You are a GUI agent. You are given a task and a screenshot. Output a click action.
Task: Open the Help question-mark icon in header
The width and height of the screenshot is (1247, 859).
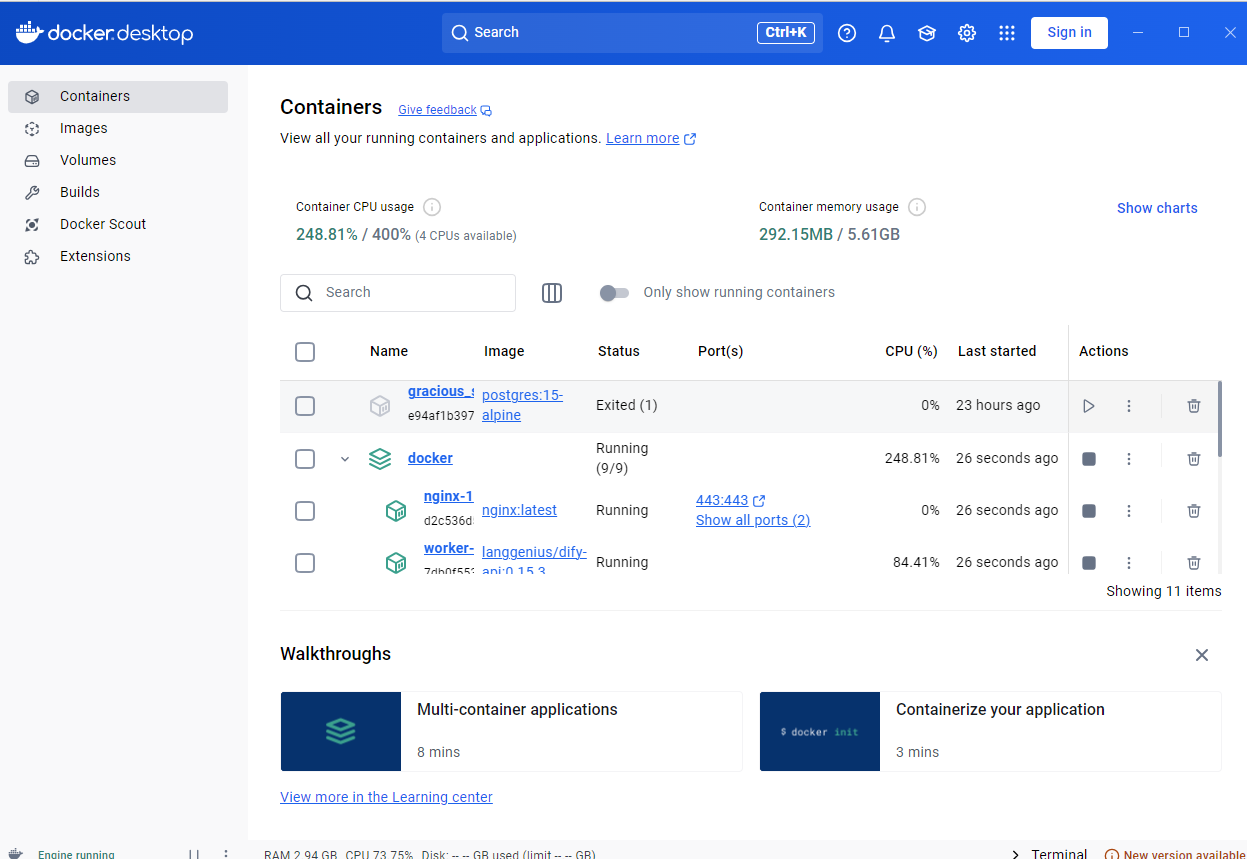coord(847,33)
